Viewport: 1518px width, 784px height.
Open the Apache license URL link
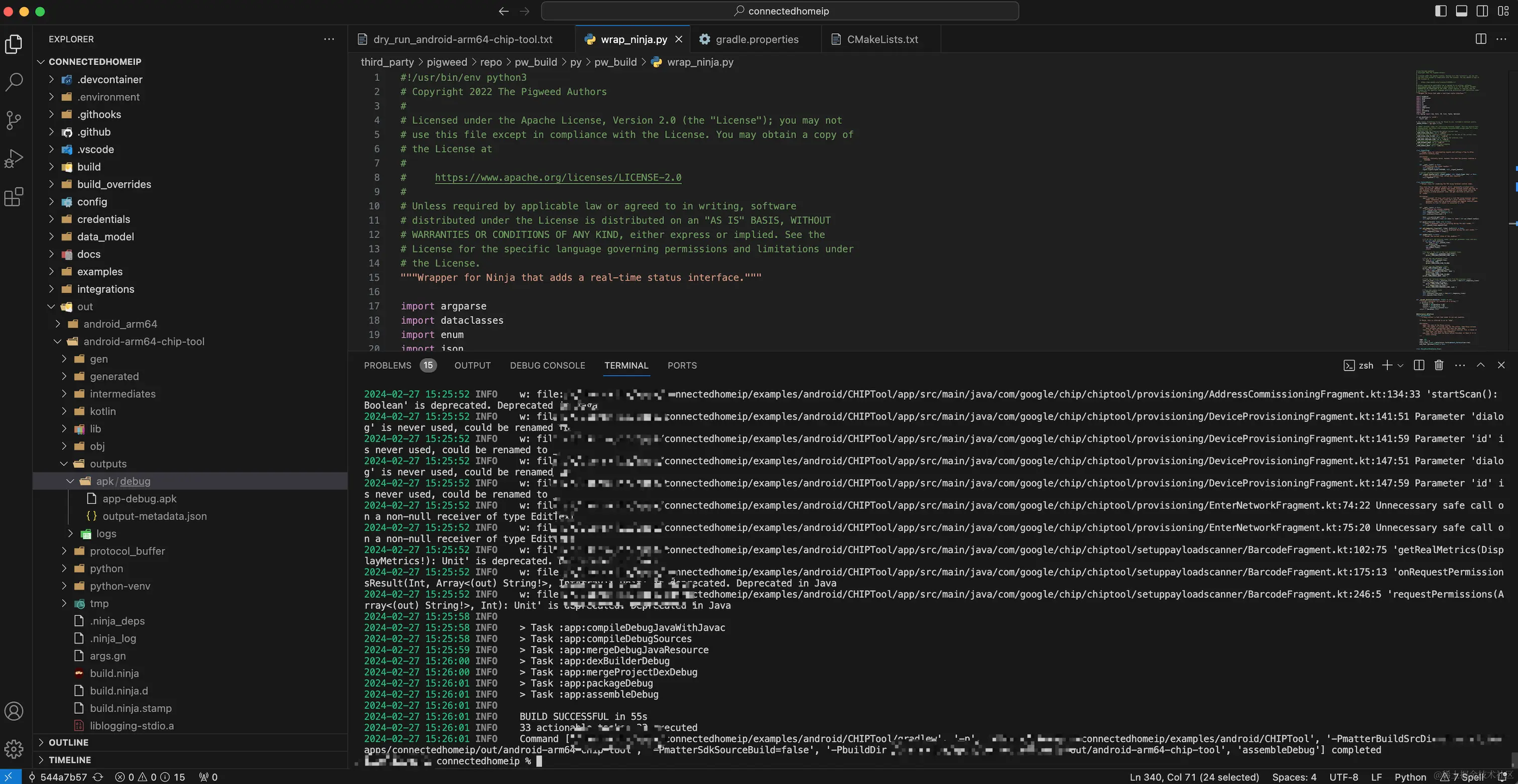[x=558, y=177]
